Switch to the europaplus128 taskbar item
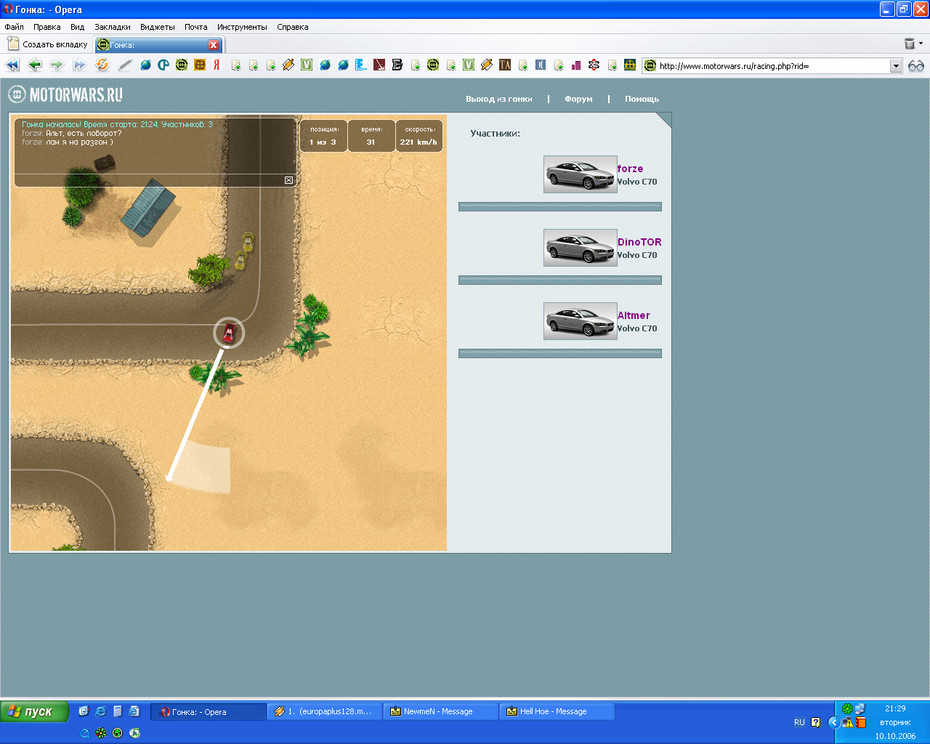930x744 pixels. (x=324, y=711)
